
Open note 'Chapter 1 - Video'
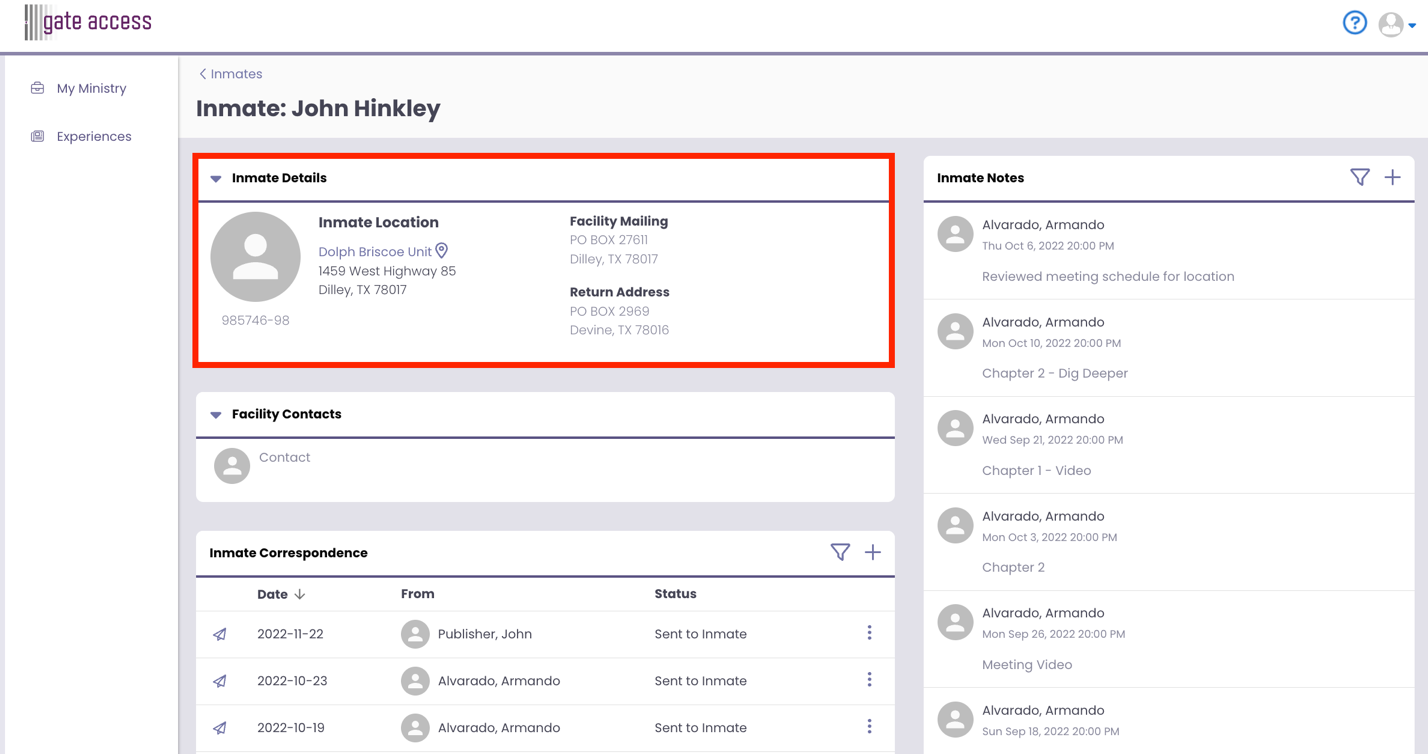point(1036,470)
